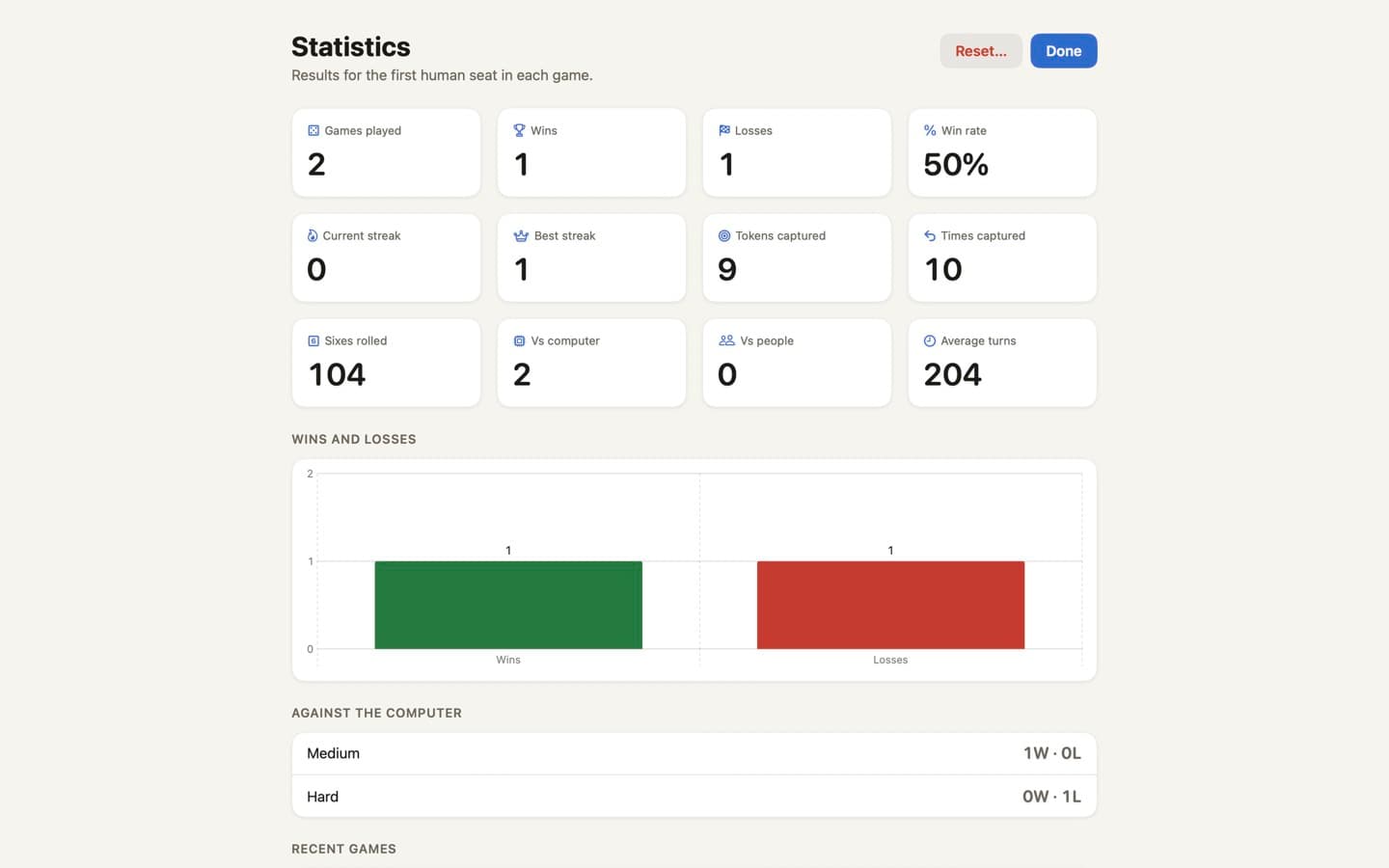The width and height of the screenshot is (1389, 868).
Task: Click the green Wins bar in chart
Action: point(508,605)
